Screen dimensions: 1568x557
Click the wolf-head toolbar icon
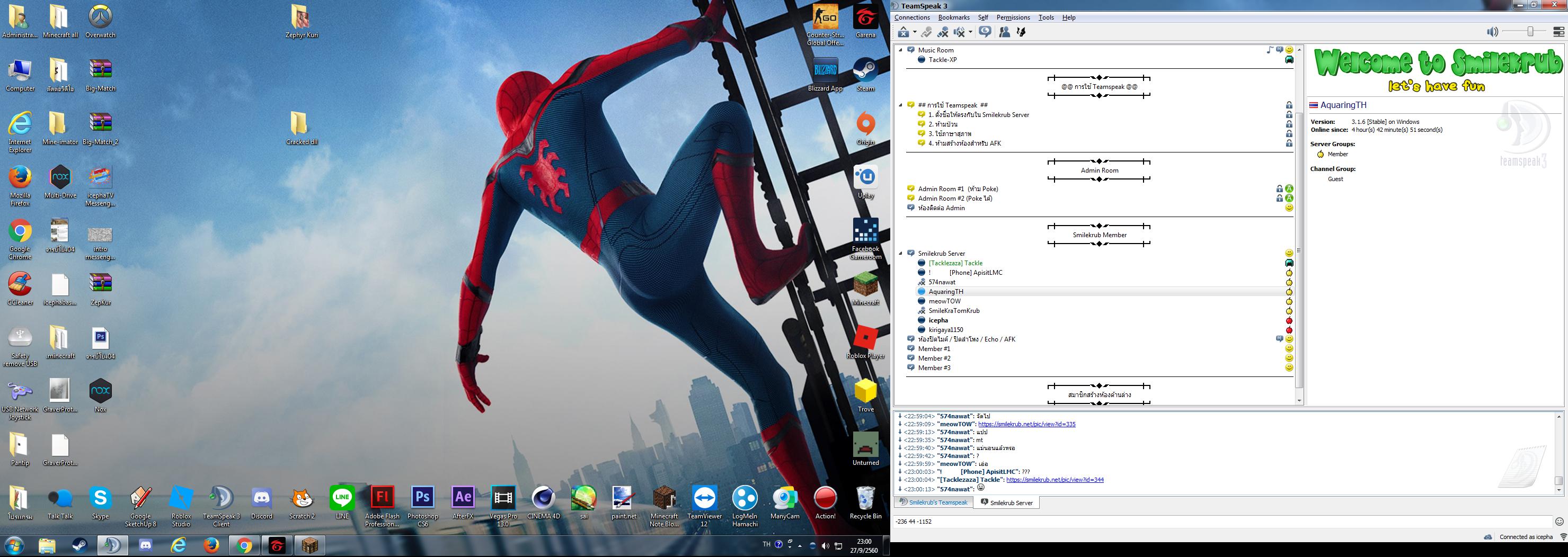click(1021, 32)
